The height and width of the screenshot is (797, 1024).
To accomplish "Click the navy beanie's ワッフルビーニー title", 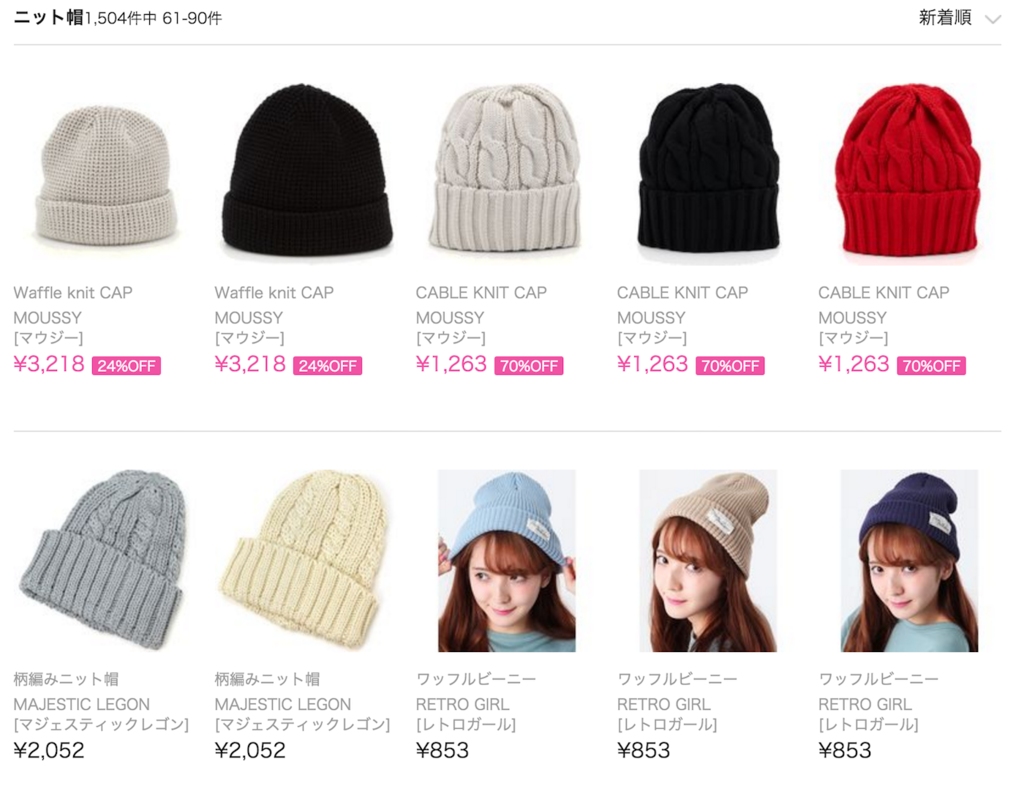I will point(878,679).
